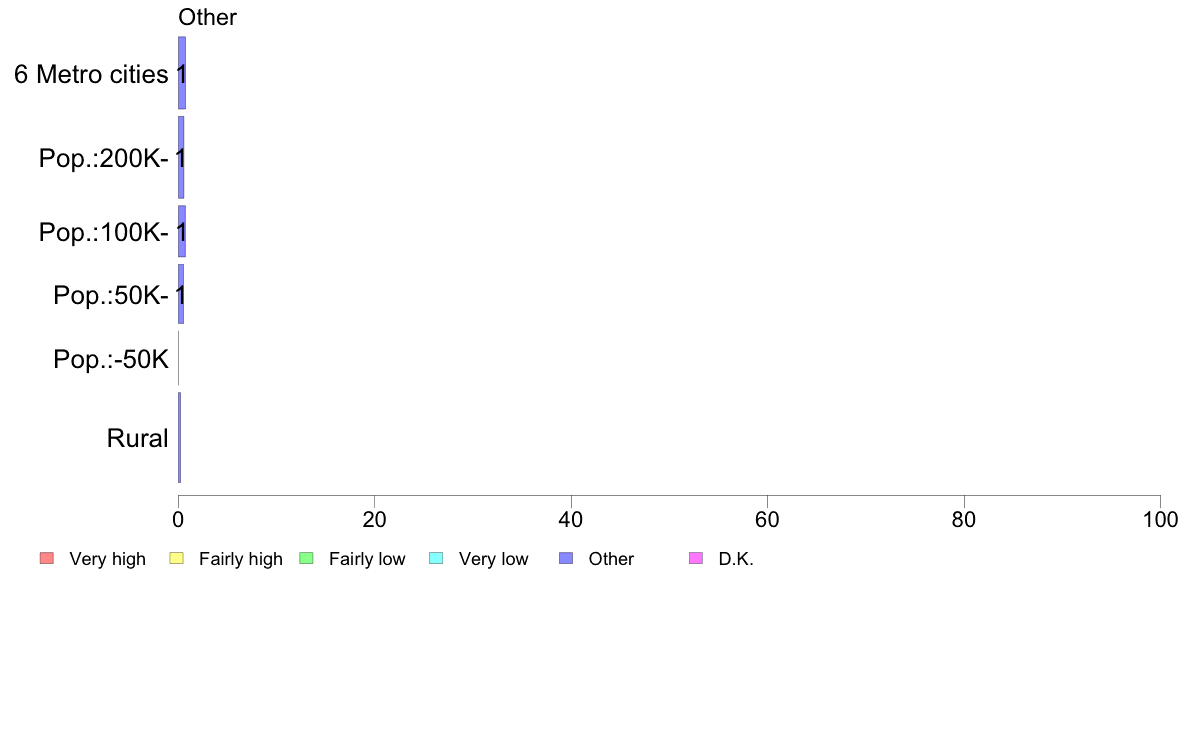Click the Pop.:-50K category label
The width and height of the screenshot is (1188, 736).
coord(111,359)
